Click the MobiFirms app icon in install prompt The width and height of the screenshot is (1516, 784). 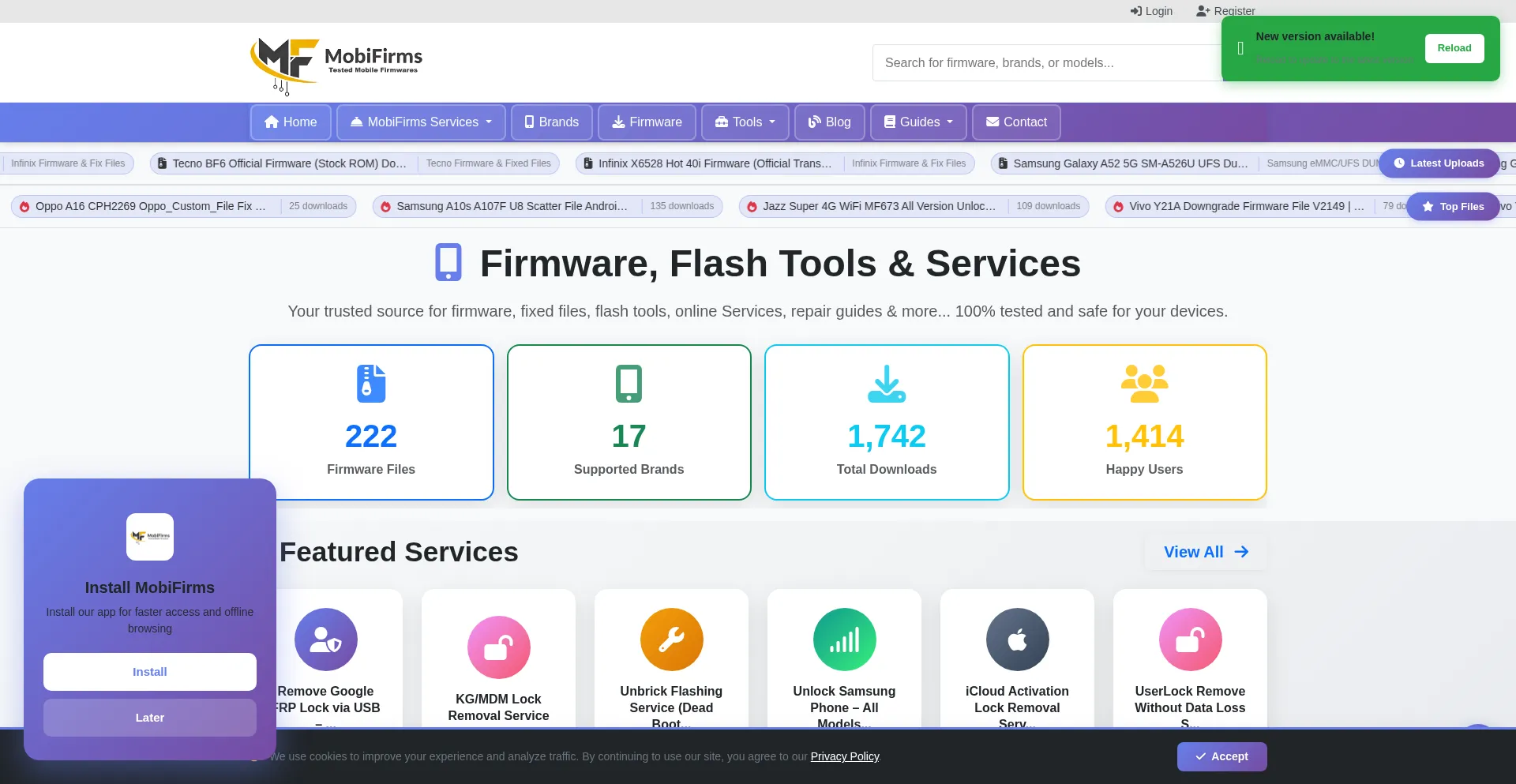150,537
